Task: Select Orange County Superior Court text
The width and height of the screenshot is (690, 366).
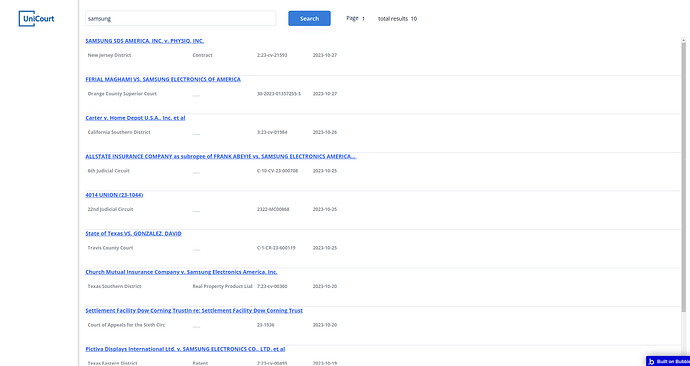Action: (122, 94)
